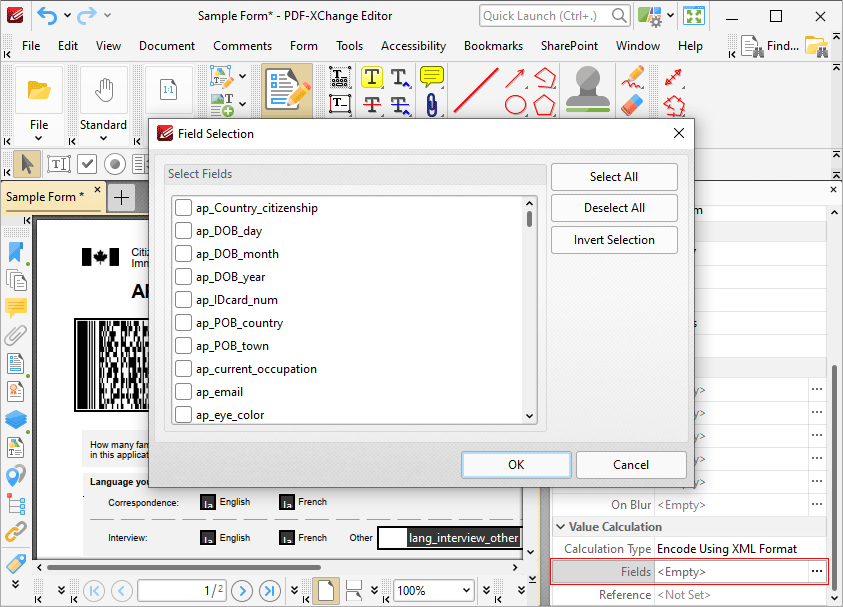The width and height of the screenshot is (843, 607).
Task: Check the ap_DOB_month field
Action: pos(183,254)
